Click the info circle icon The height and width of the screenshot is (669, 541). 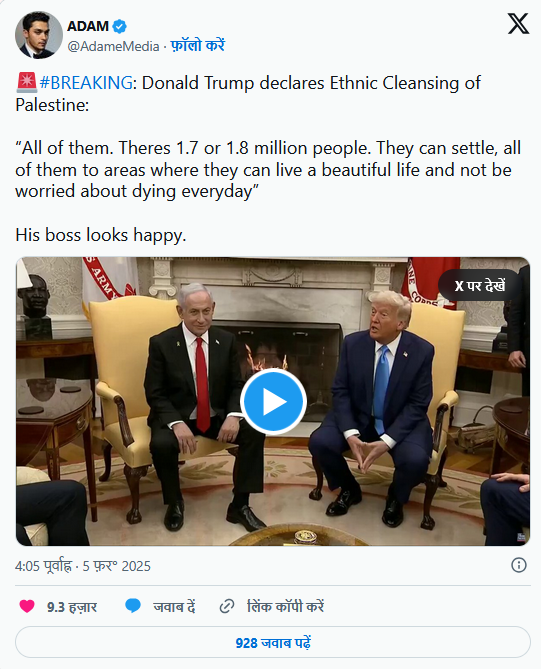[x=519, y=565]
